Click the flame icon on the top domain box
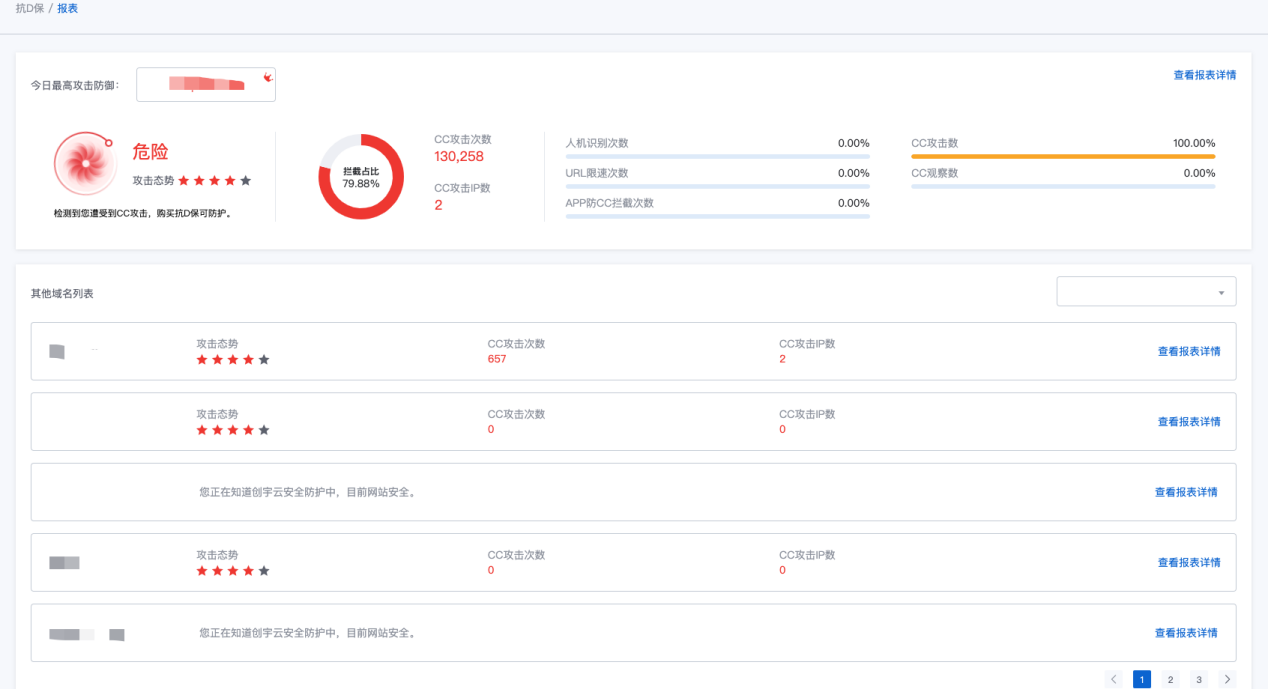This screenshot has width=1268, height=689. (267, 77)
